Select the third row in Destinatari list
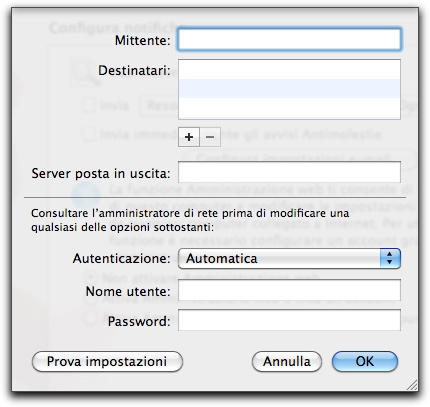Screen dimensions: 430x407 (x=289, y=108)
